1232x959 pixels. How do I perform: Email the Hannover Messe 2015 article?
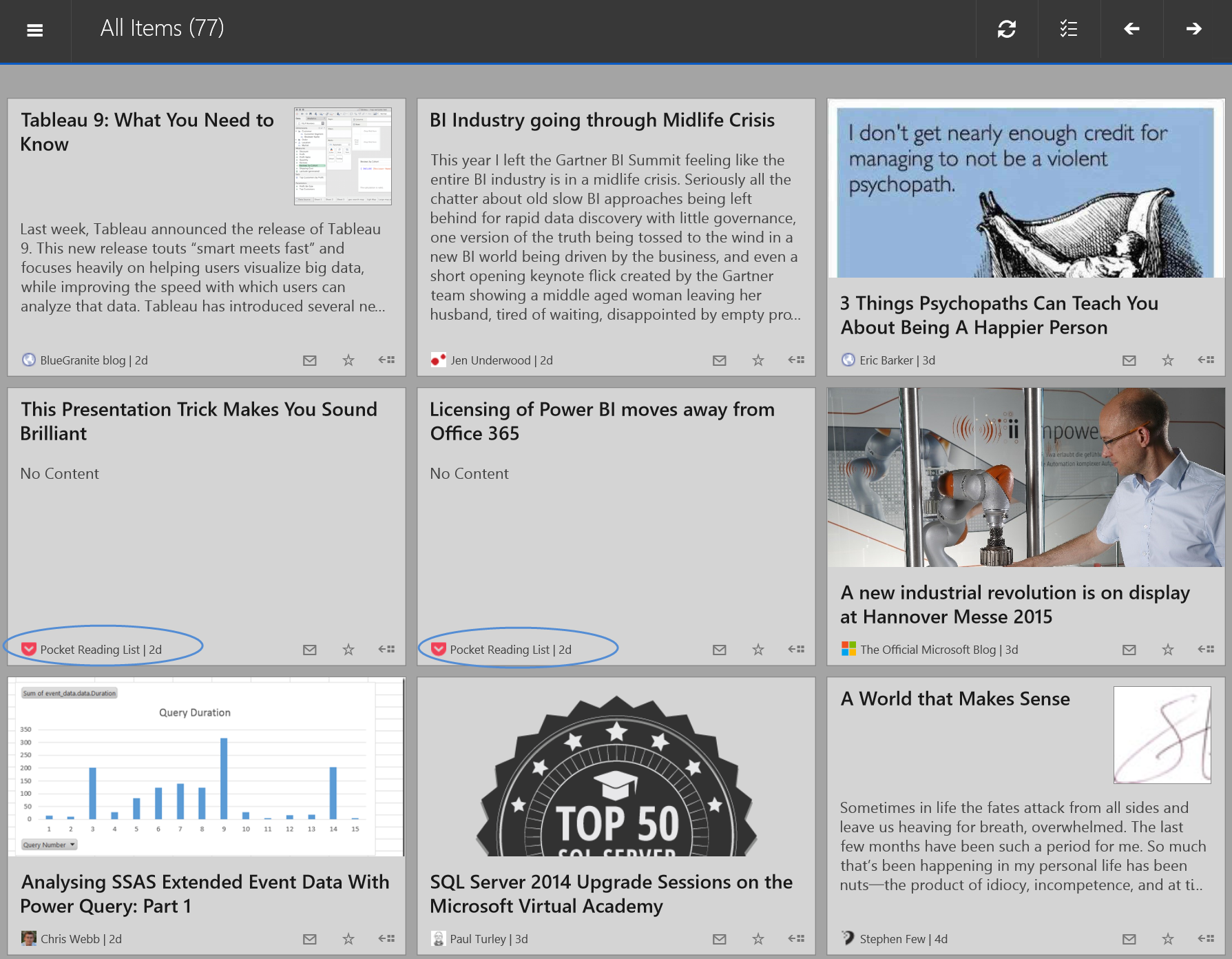click(1129, 650)
